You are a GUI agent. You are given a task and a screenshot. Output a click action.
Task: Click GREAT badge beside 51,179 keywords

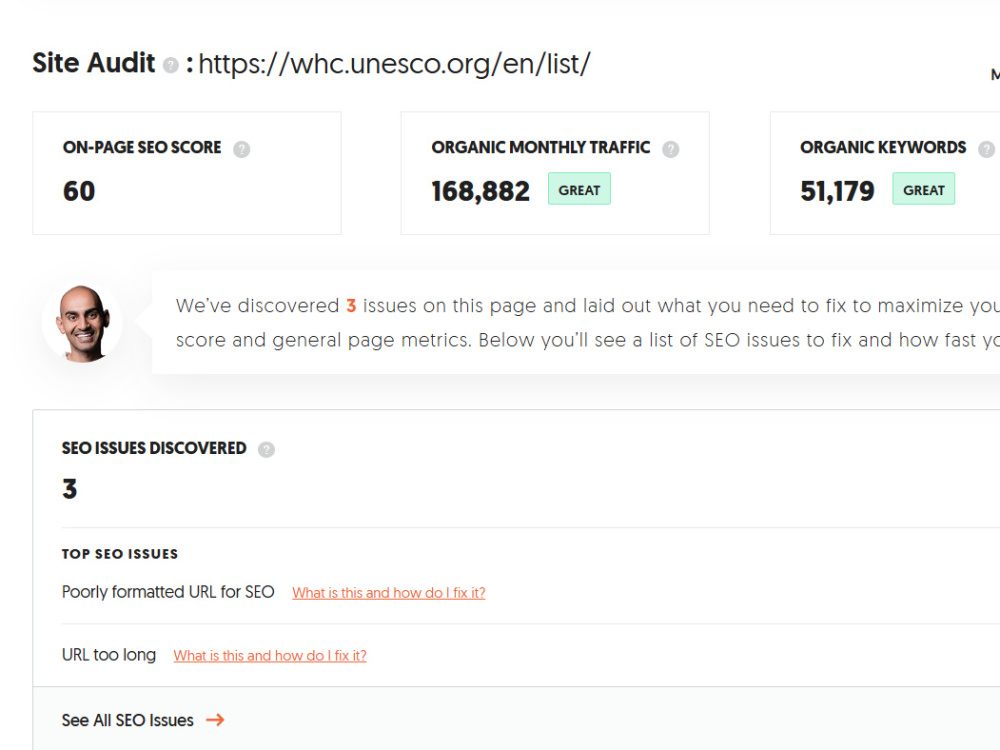[x=923, y=189]
